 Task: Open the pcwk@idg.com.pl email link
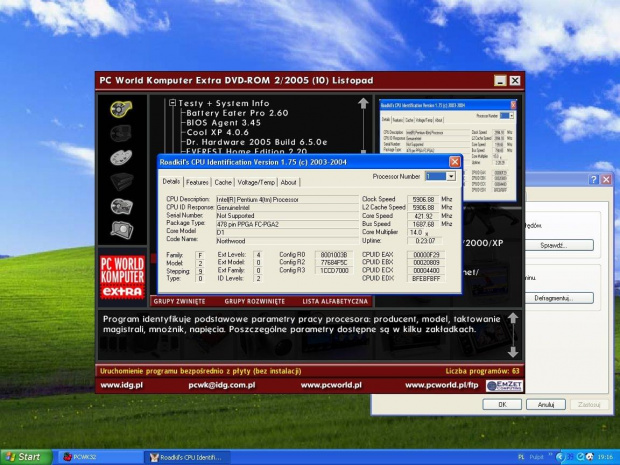tap(221, 385)
